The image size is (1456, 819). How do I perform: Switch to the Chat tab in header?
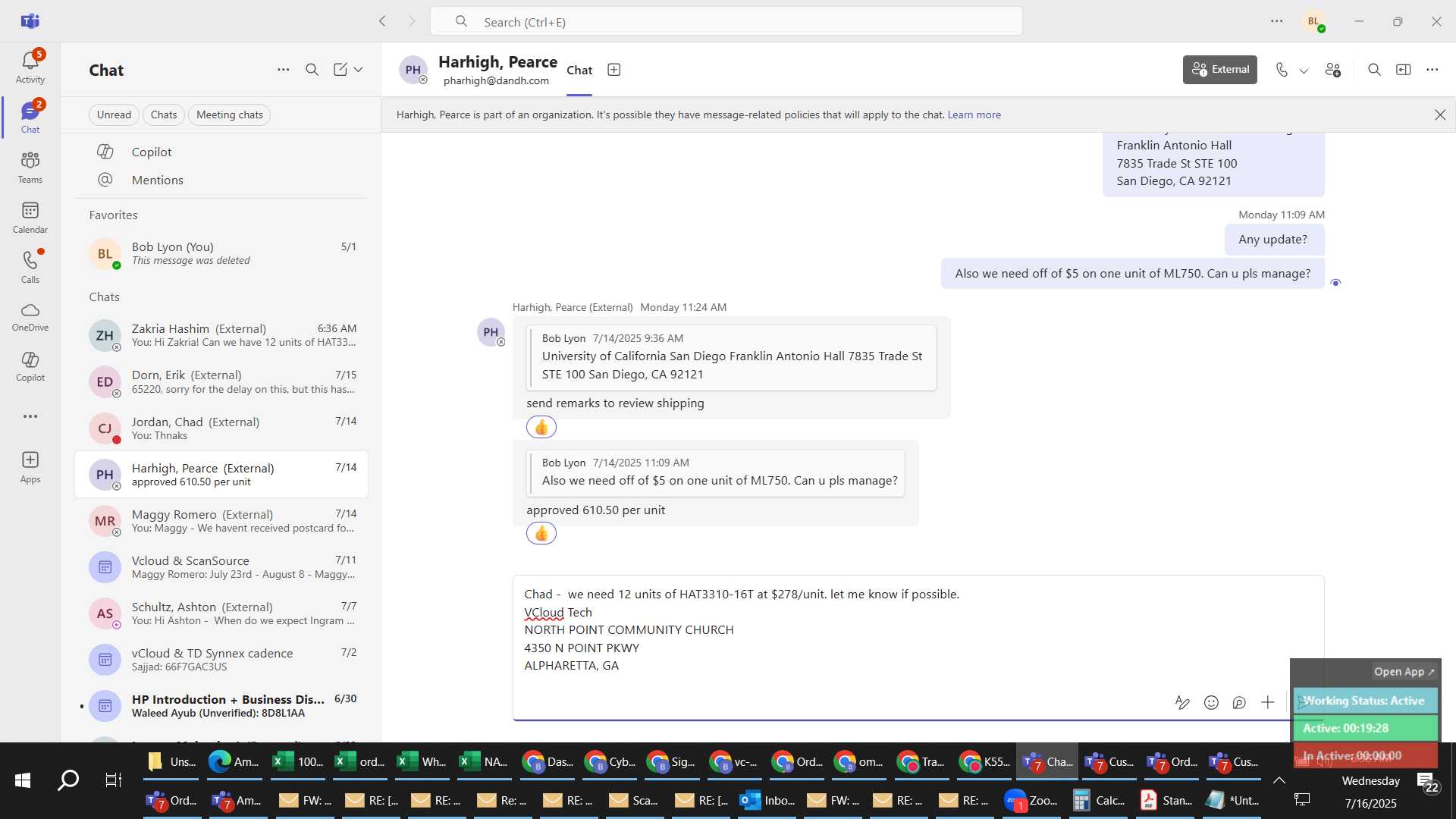point(579,70)
